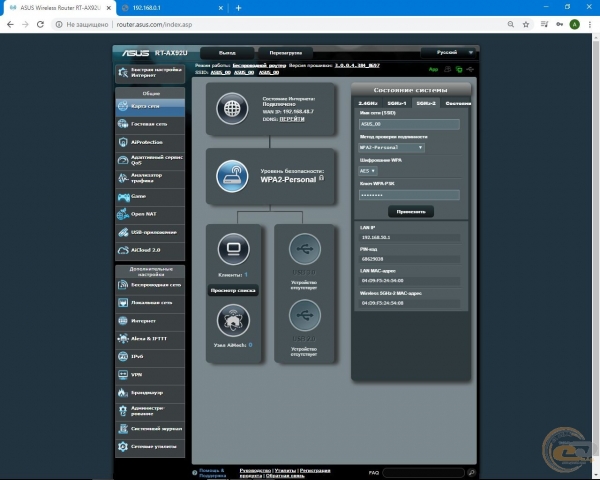
Task: Bookmark this page with the star icon
Action: coord(526,24)
